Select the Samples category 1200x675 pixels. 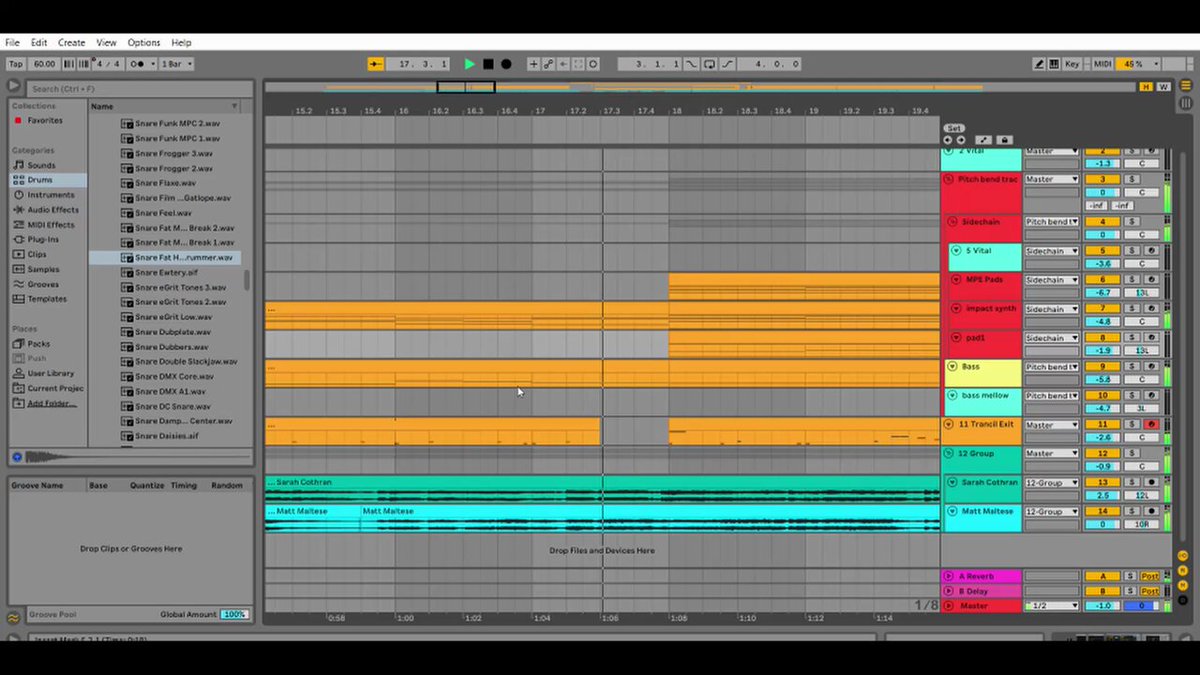[x=43, y=269]
